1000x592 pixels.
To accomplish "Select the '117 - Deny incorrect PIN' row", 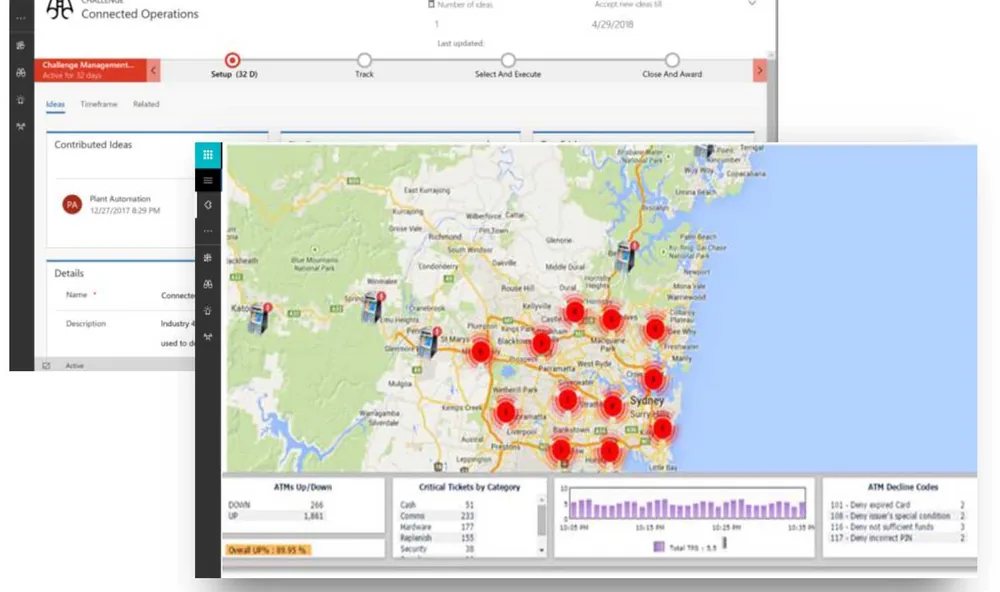I will point(897,538).
